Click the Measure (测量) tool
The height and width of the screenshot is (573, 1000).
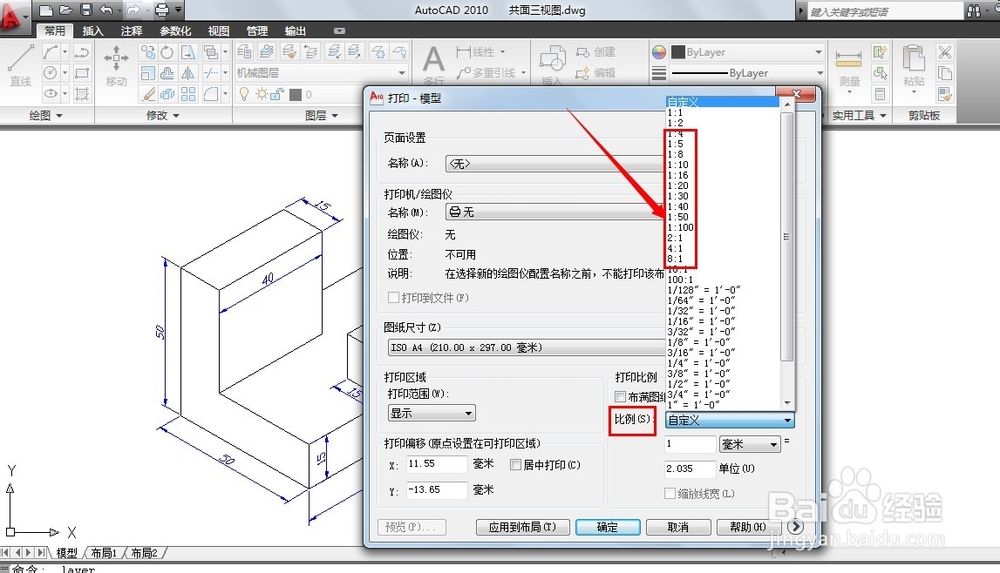coord(849,68)
